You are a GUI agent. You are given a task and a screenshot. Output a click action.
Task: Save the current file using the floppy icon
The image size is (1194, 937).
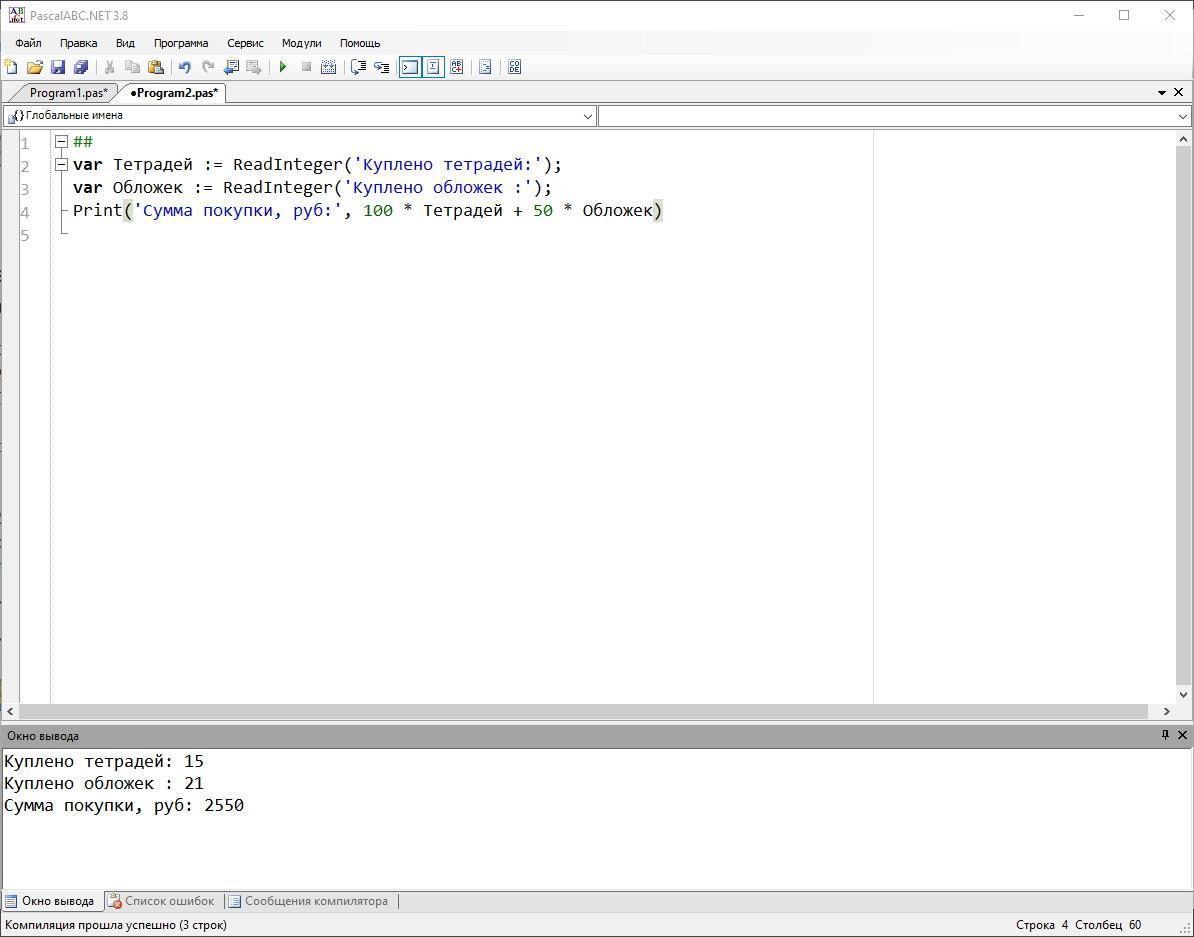click(x=58, y=67)
